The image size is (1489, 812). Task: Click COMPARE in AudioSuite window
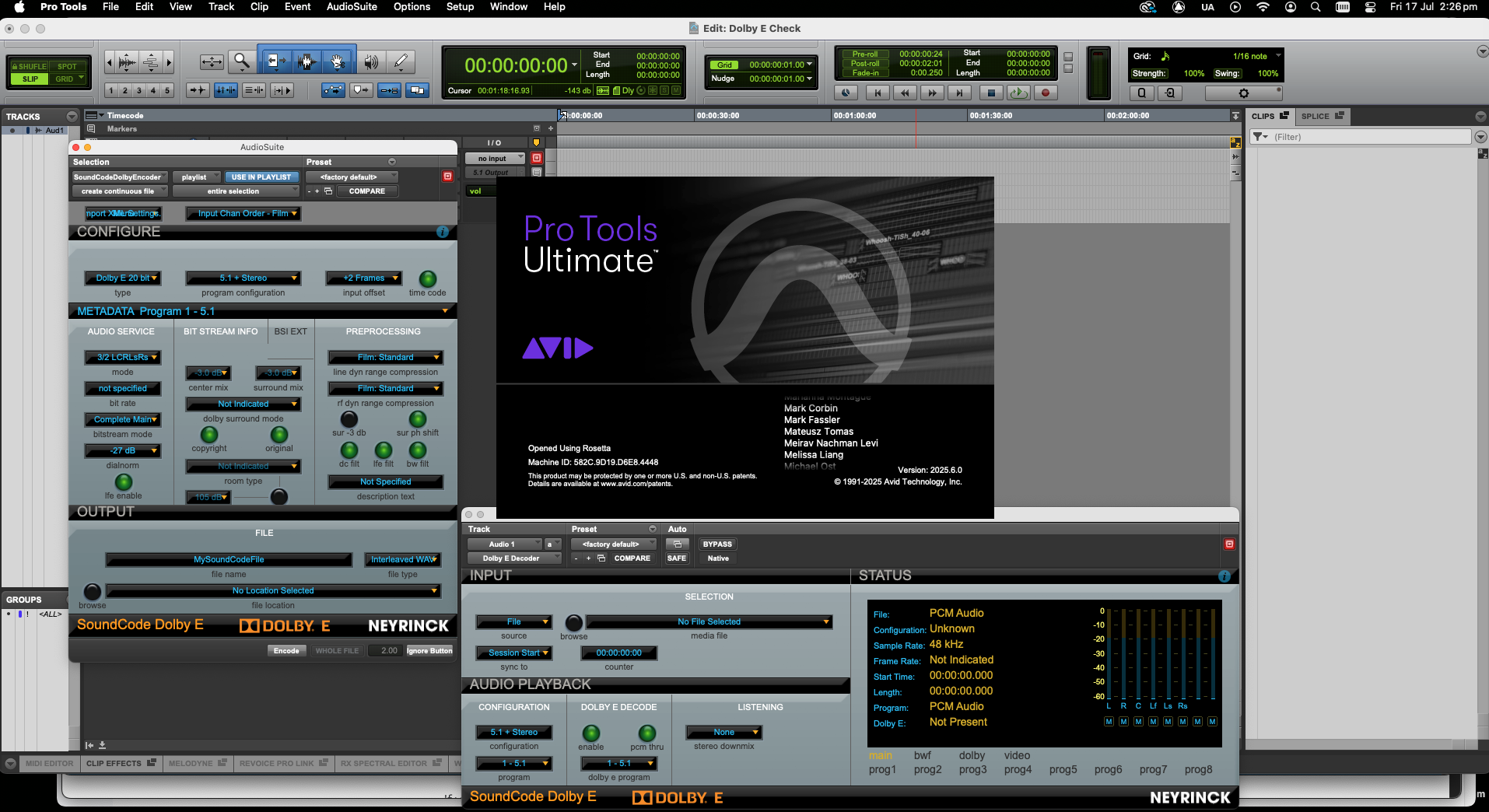point(367,191)
